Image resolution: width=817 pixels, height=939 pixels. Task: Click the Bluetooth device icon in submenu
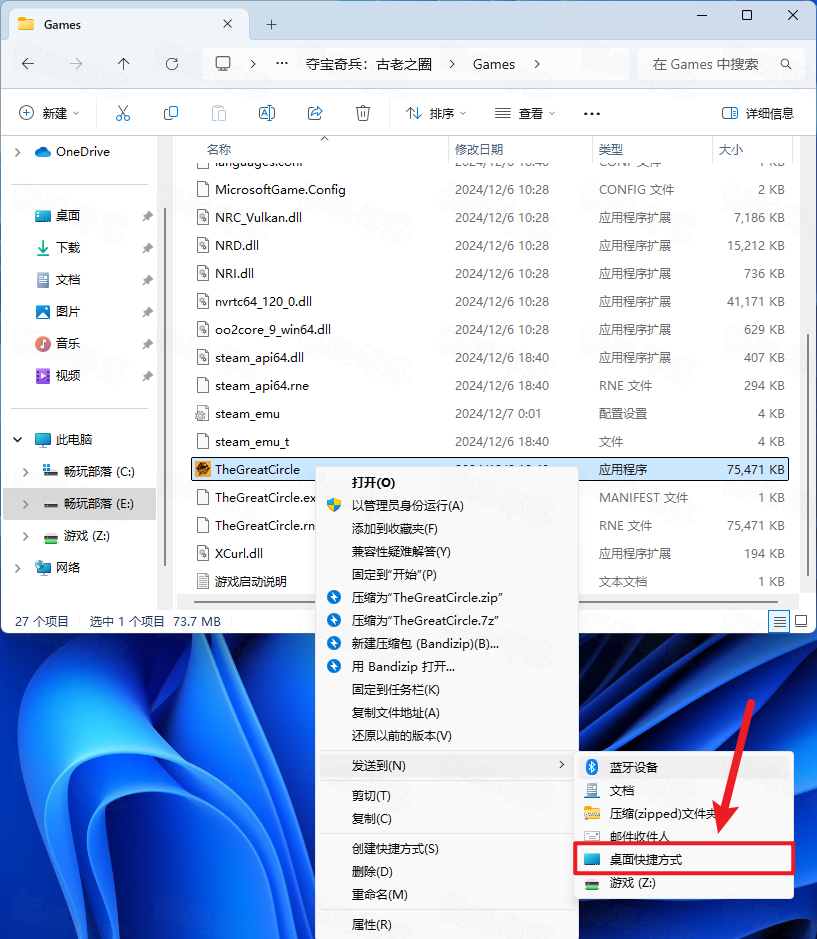point(592,767)
